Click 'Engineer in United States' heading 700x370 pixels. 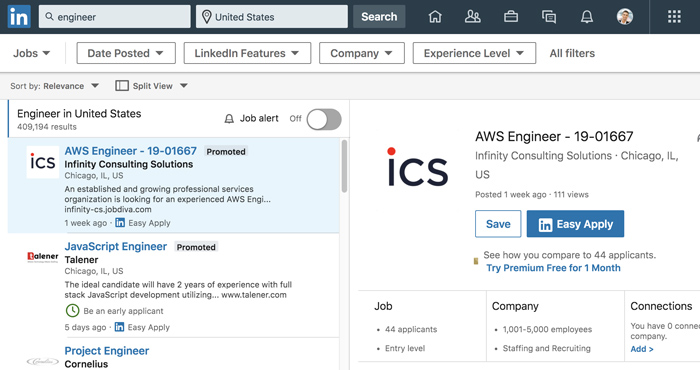[x=79, y=114]
